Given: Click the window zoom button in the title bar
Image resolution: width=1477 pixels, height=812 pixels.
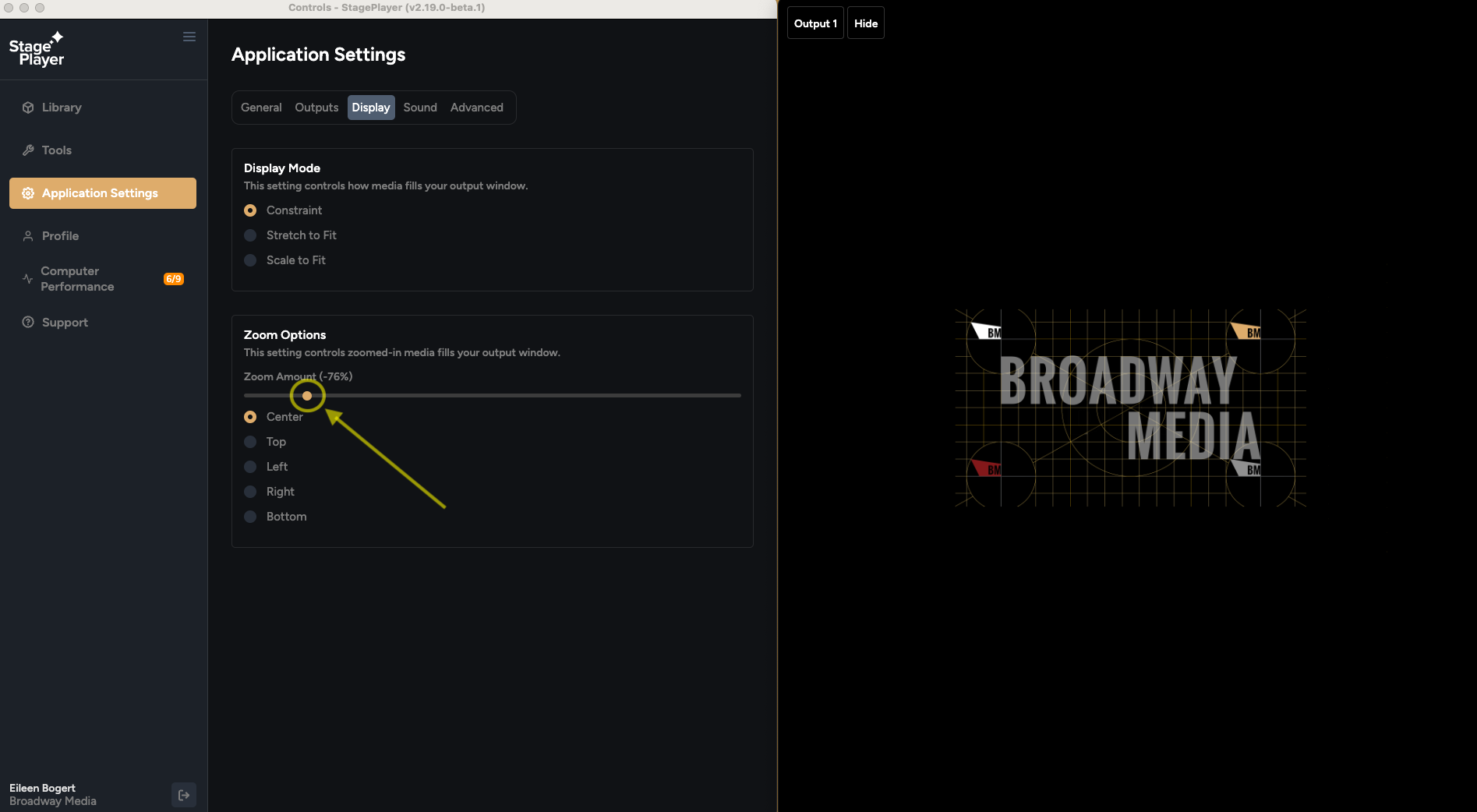Looking at the screenshot, I should click(x=40, y=8).
